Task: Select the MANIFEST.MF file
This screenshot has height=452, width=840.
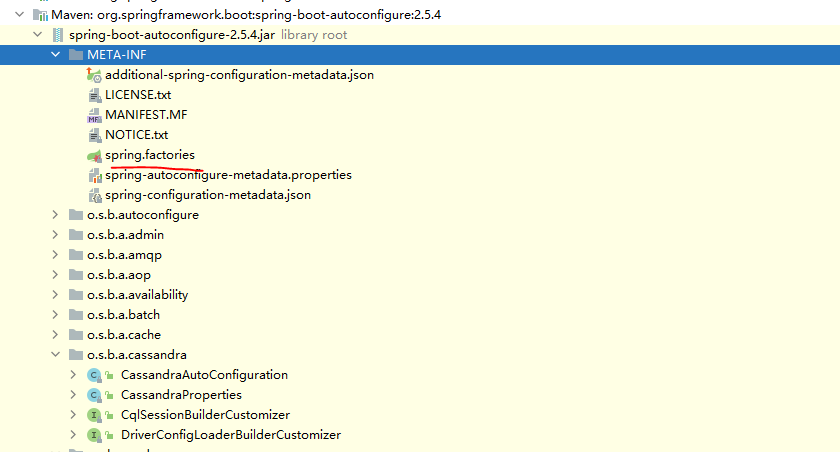Action: pos(146,115)
